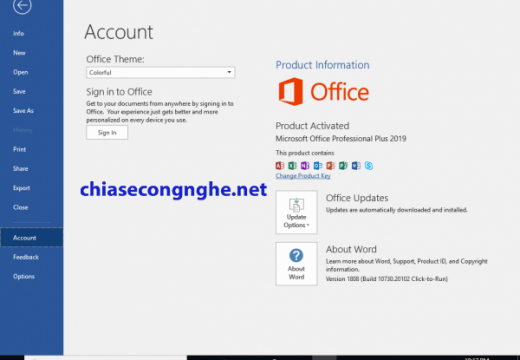Click the Version 1808 build text
Screen dimensions: 520x360
click(387, 279)
